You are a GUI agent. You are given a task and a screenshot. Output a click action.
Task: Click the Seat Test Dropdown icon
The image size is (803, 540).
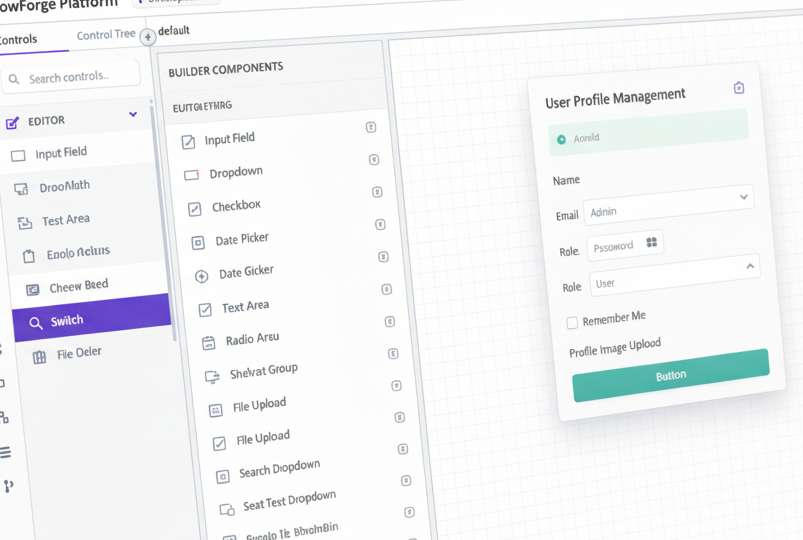coord(227,510)
